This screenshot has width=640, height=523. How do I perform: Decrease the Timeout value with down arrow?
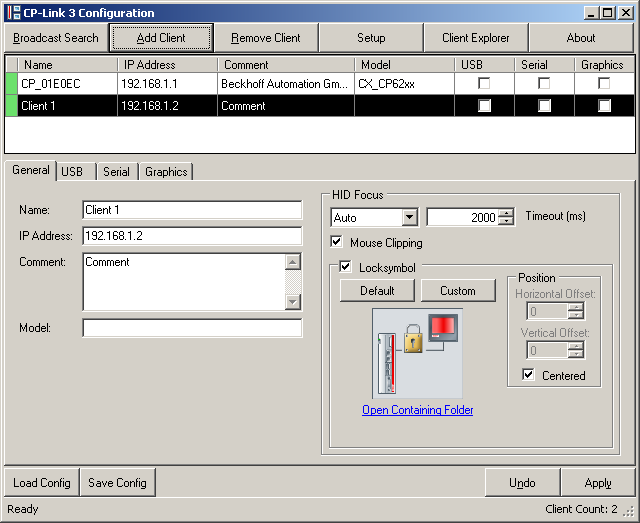(x=506, y=221)
